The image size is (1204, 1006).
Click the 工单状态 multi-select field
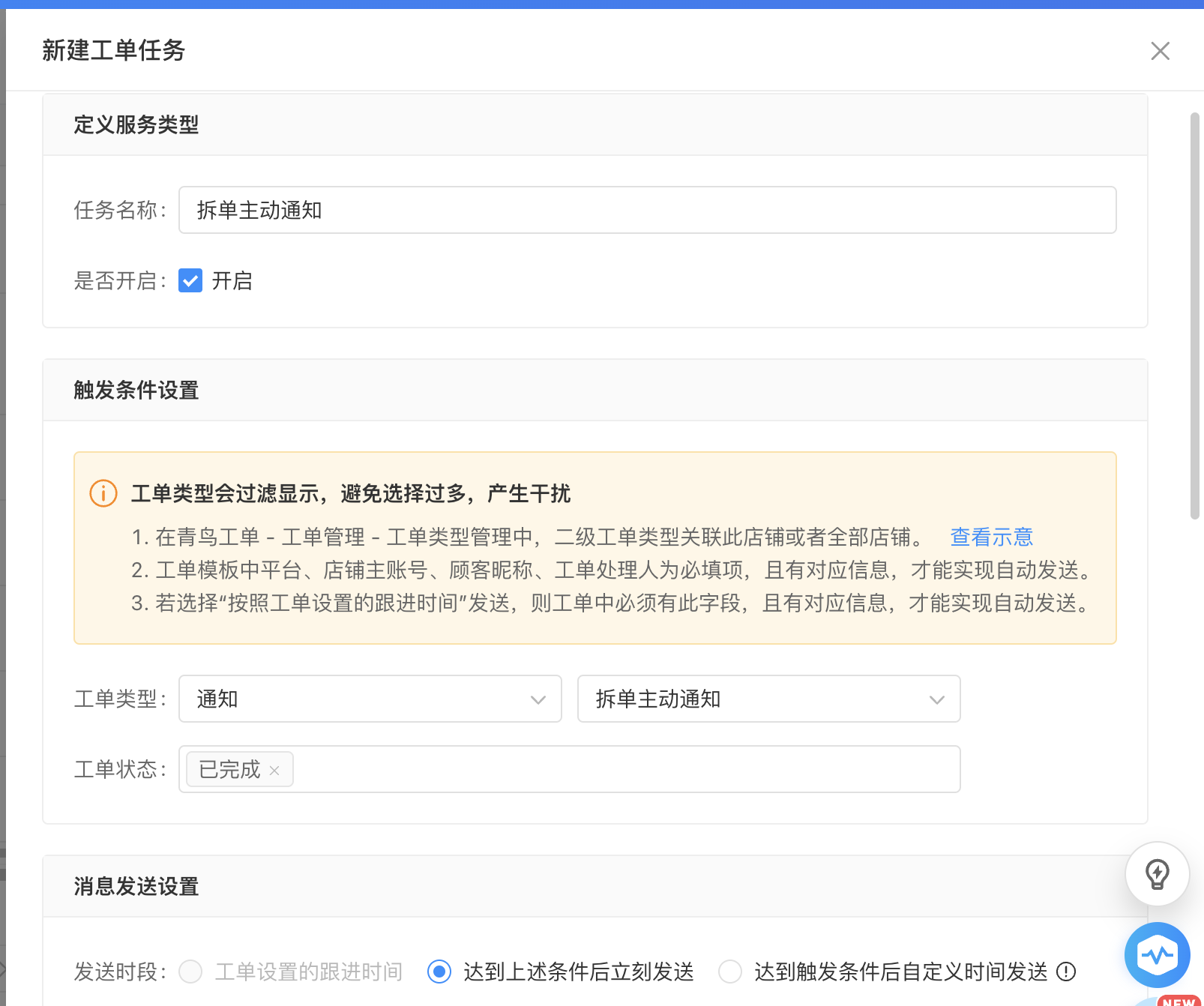point(570,769)
